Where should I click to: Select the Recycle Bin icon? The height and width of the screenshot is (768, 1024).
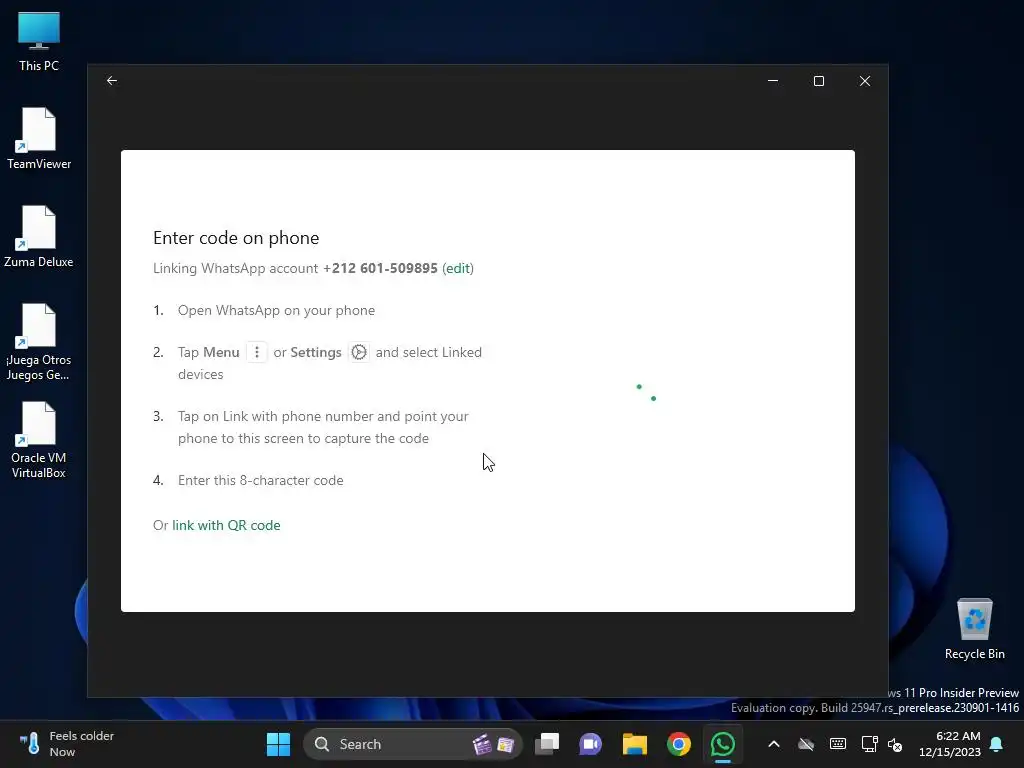click(x=974, y=629)
